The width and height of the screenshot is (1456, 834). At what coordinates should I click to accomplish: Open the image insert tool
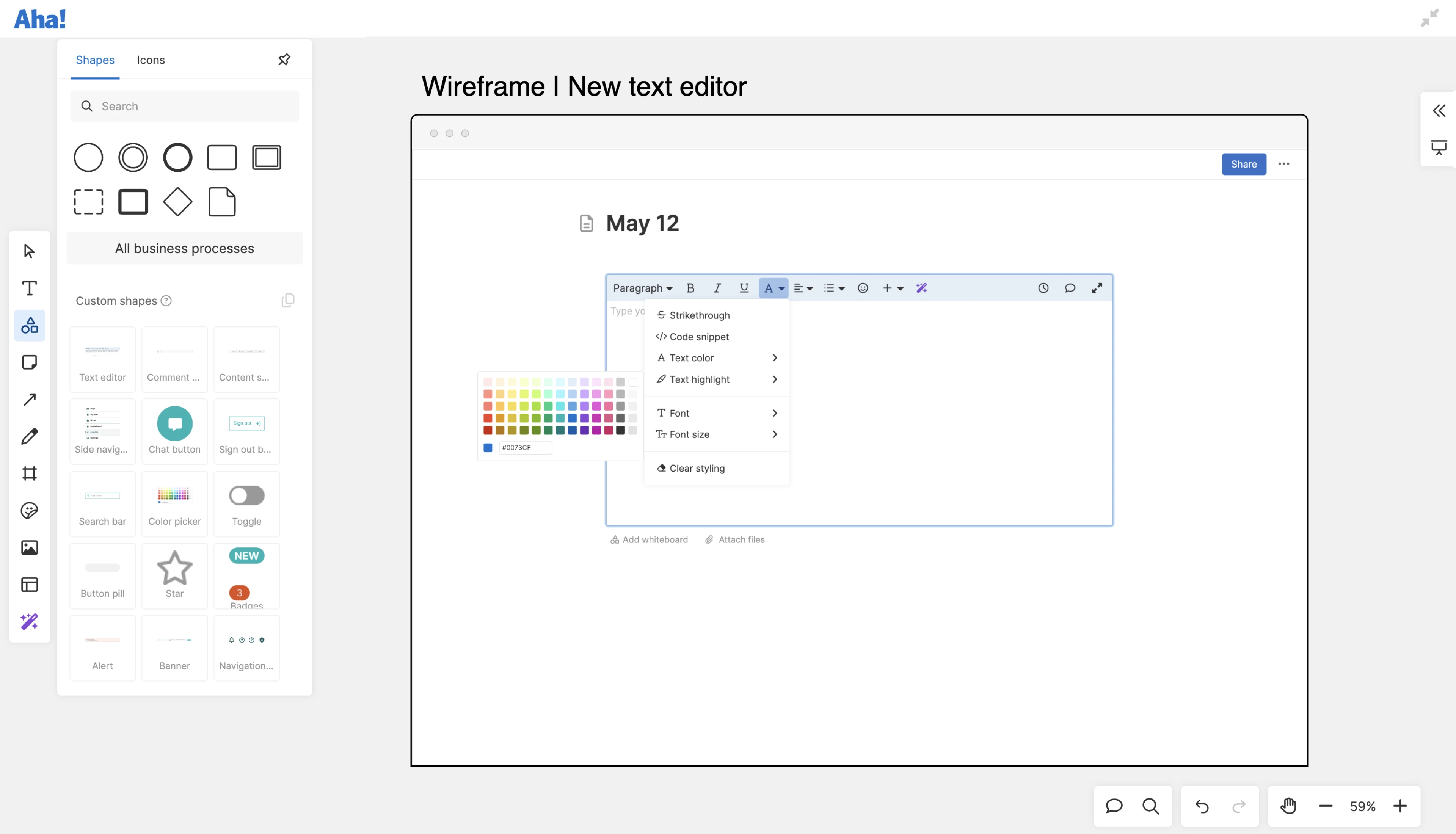(29, 548)
